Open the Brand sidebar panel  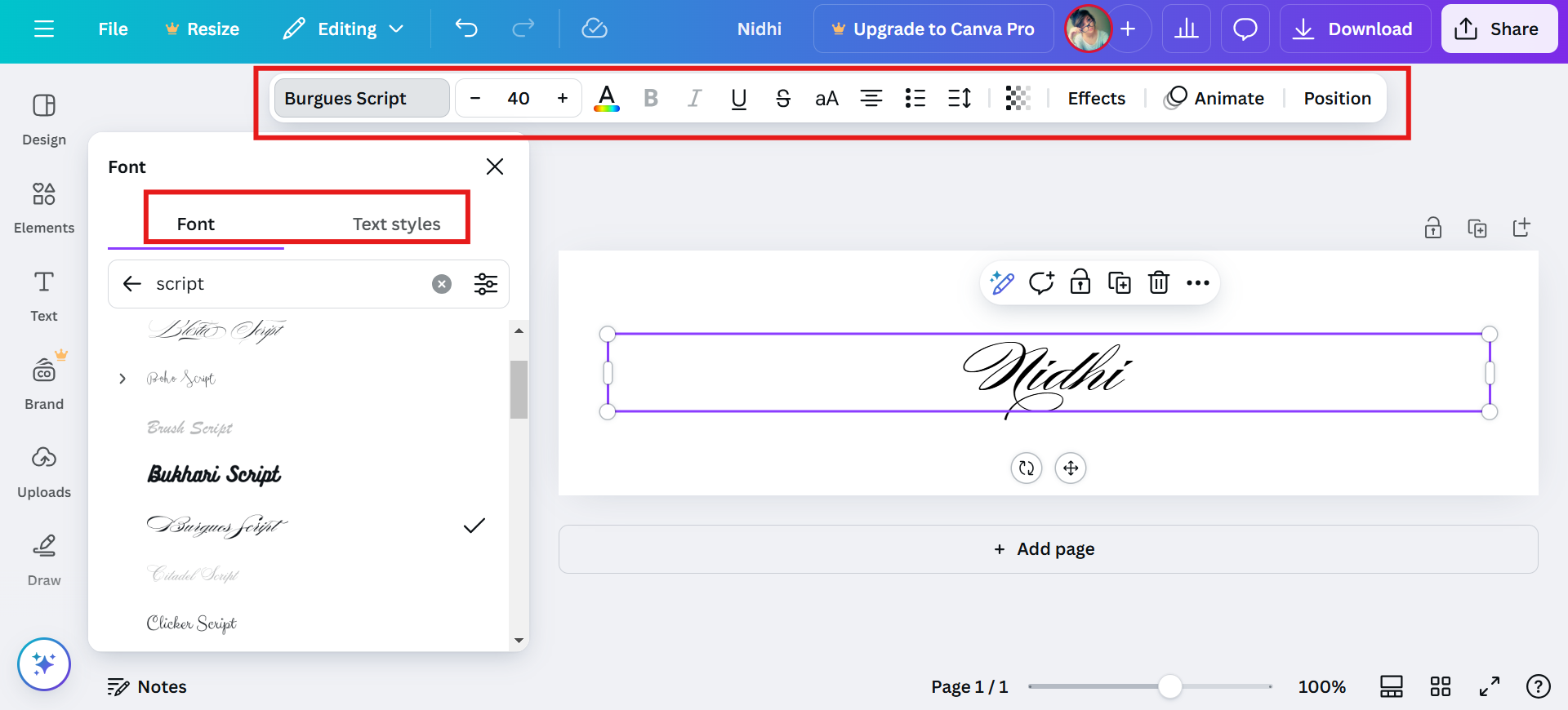pos(44,384)
